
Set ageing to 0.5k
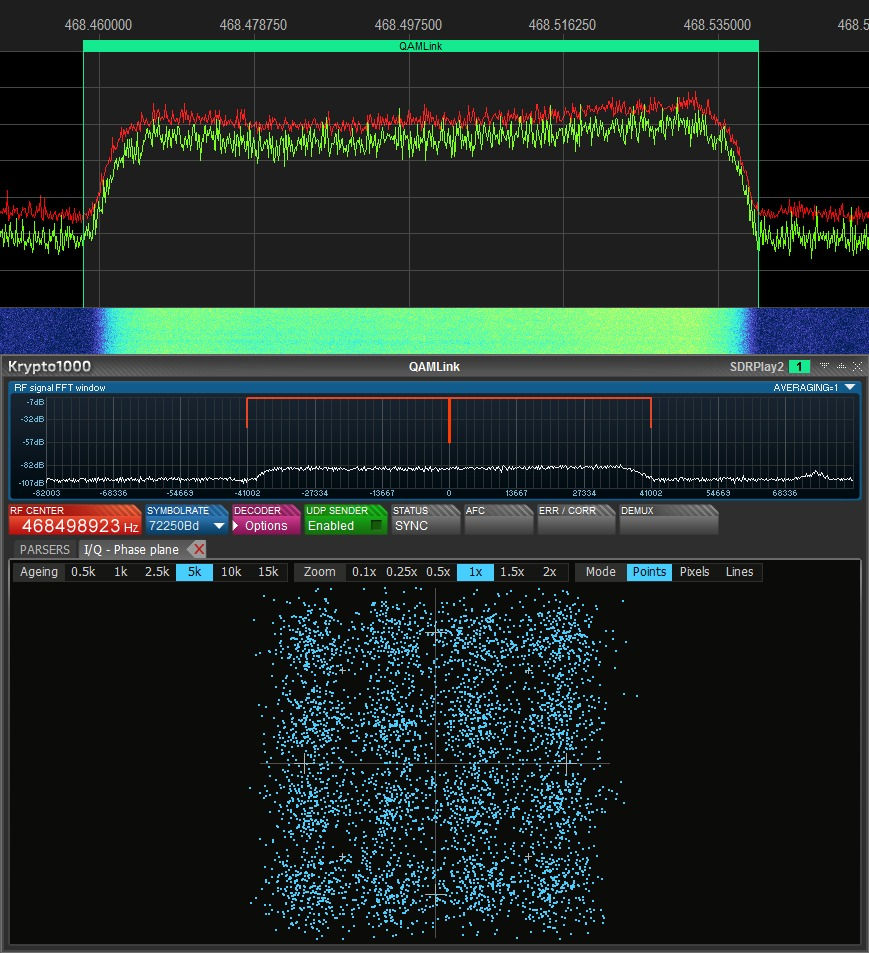coord(83,572)
